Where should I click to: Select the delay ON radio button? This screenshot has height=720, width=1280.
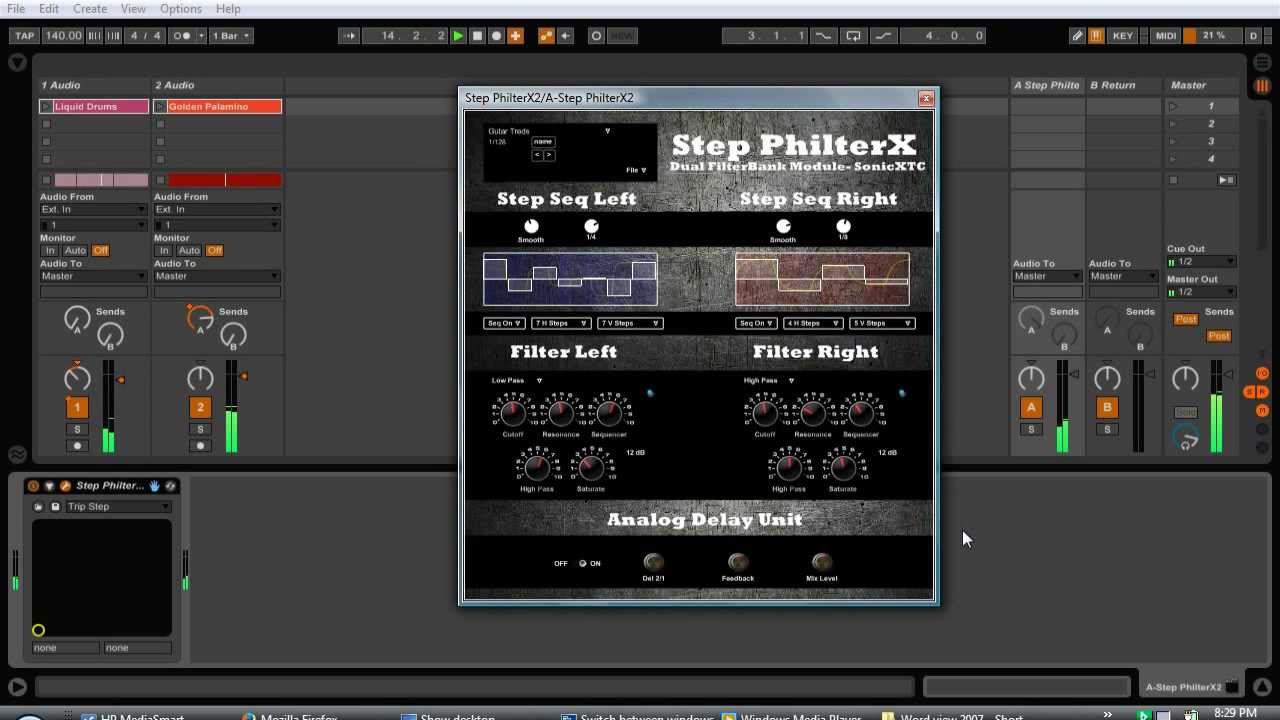[583, 564]
